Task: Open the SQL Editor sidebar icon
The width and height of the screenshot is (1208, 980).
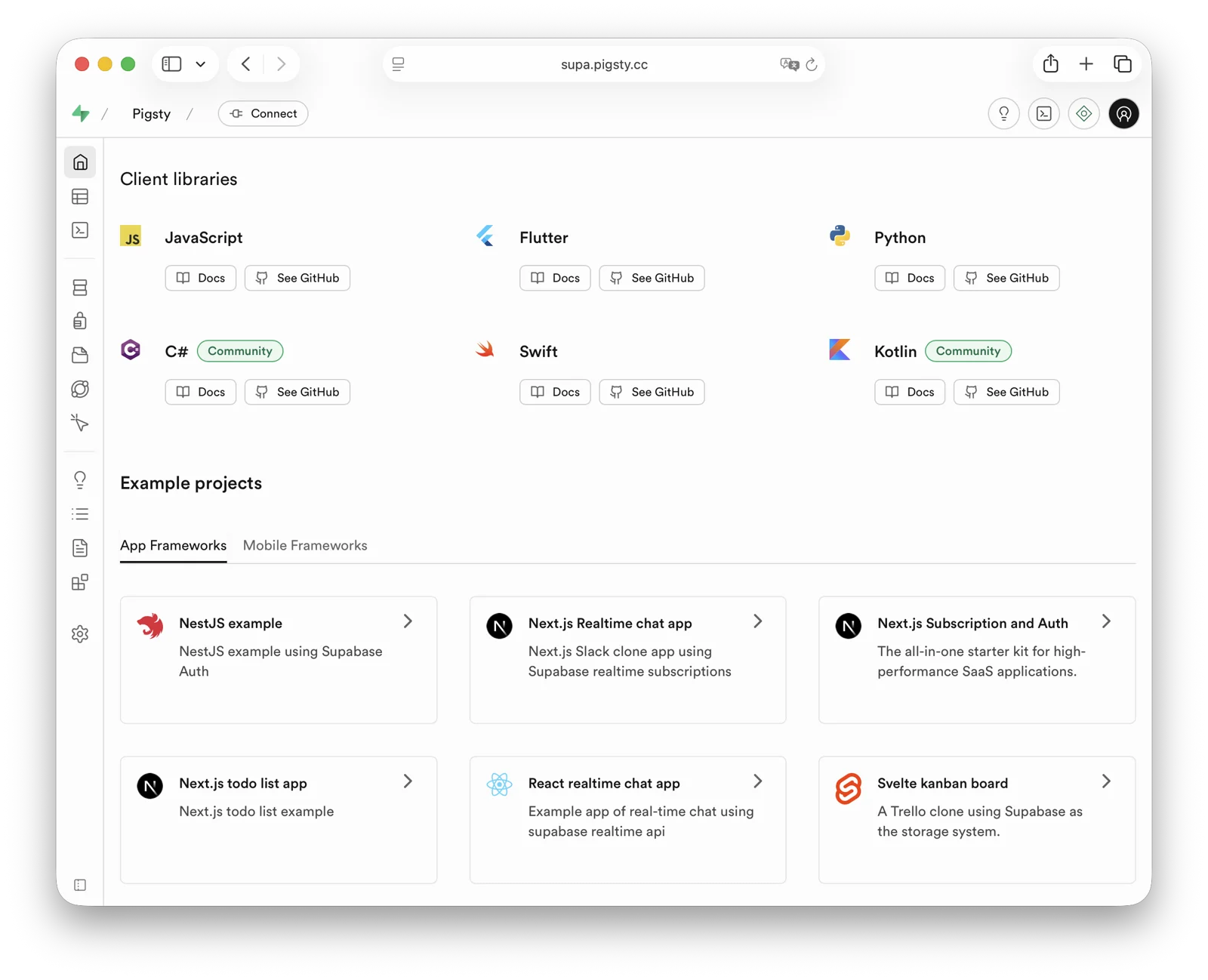Action: tap(80, 230)
